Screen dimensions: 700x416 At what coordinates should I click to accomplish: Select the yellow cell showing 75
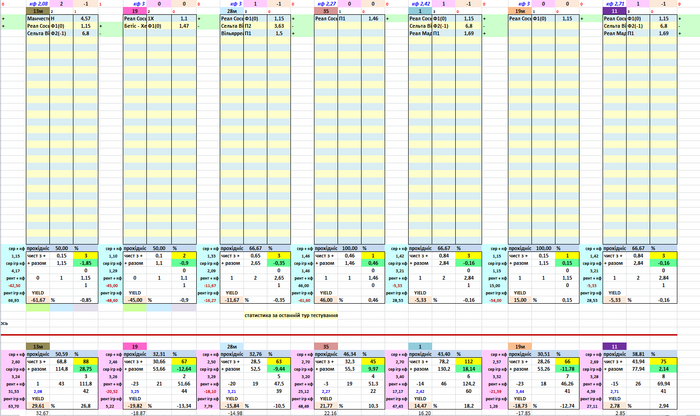[x=663, y=362]
